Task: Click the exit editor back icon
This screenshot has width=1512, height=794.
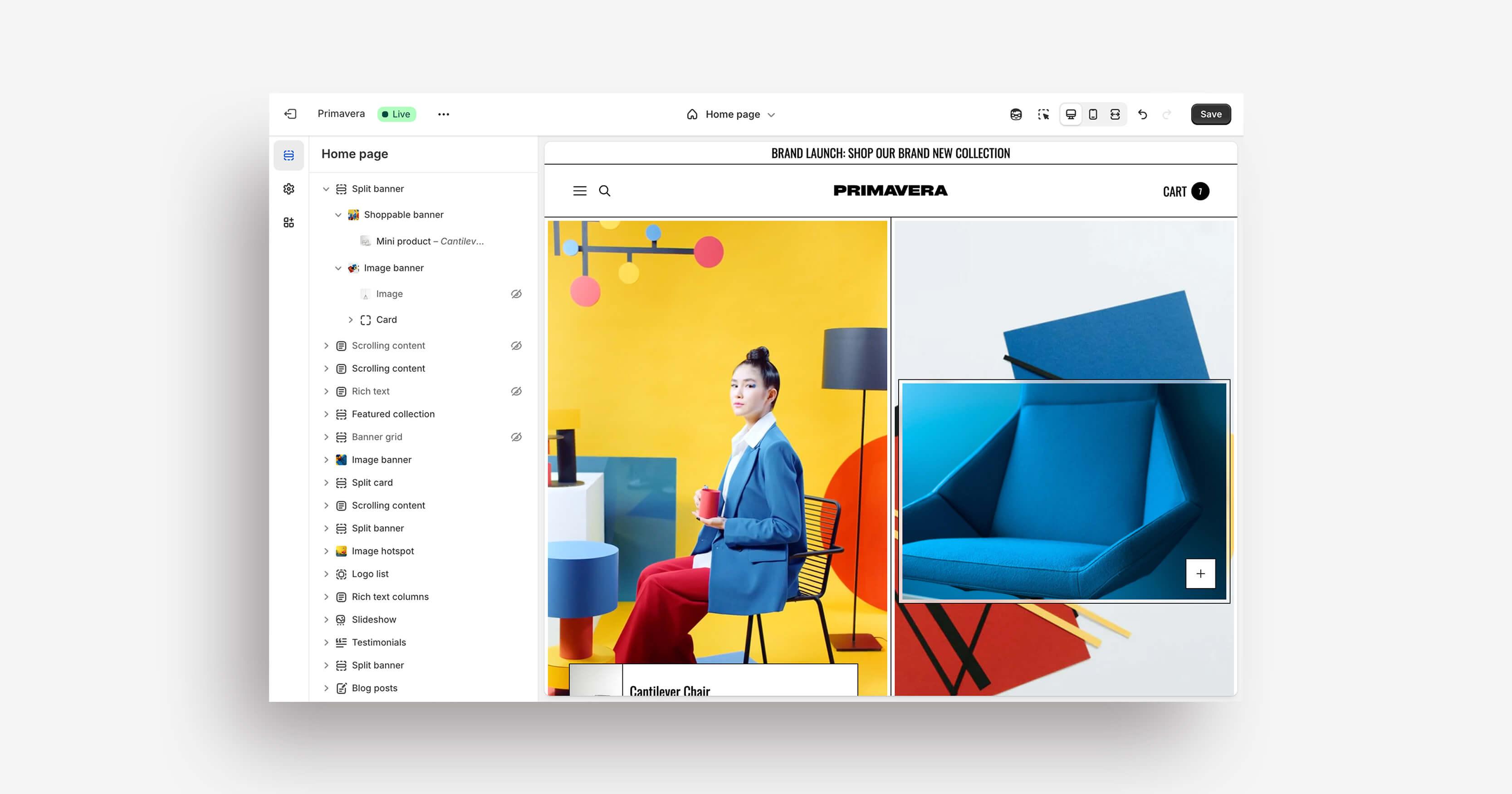Action: click(x=290, y=114)
